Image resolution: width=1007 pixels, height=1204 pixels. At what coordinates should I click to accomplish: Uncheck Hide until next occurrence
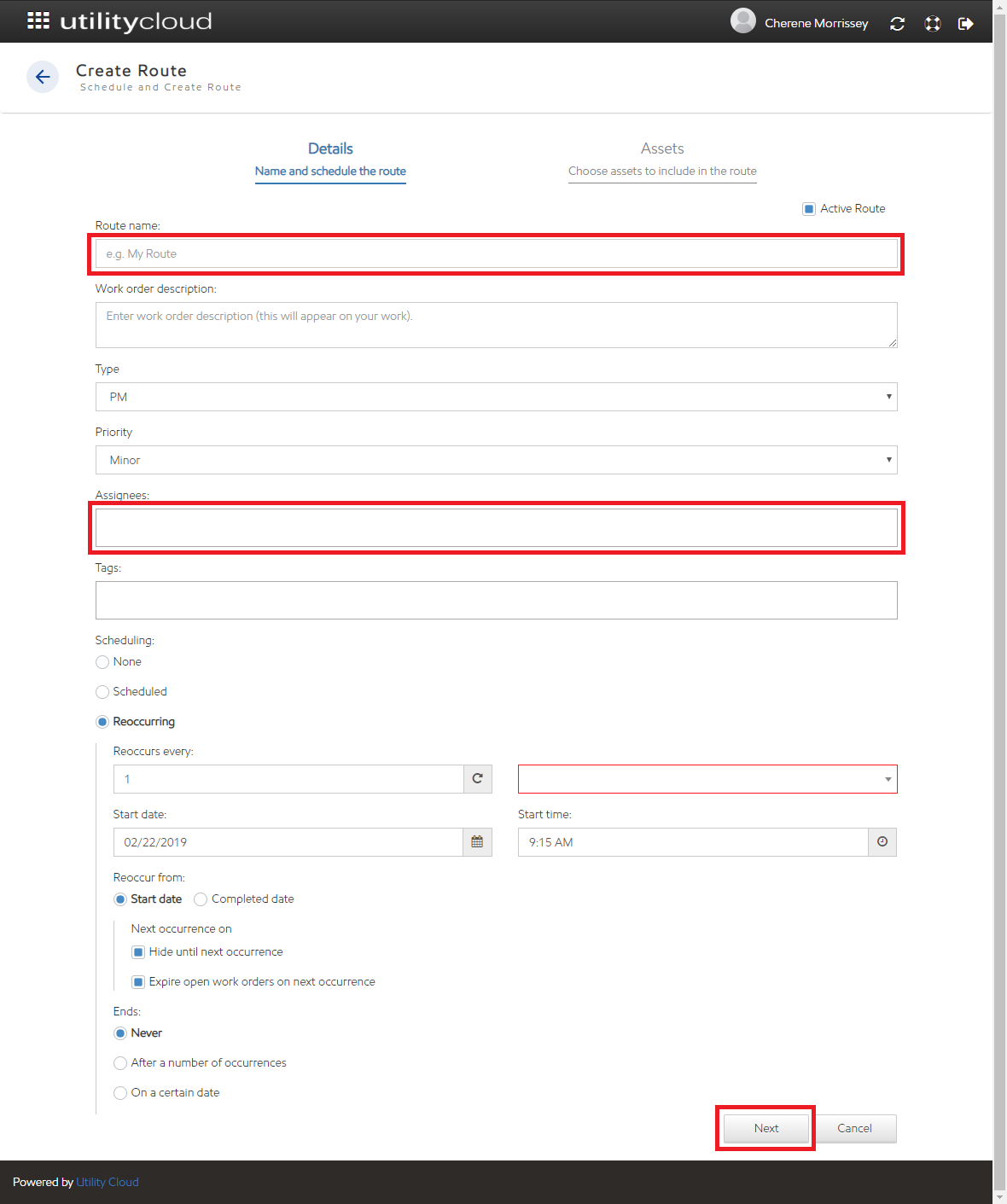138,952
